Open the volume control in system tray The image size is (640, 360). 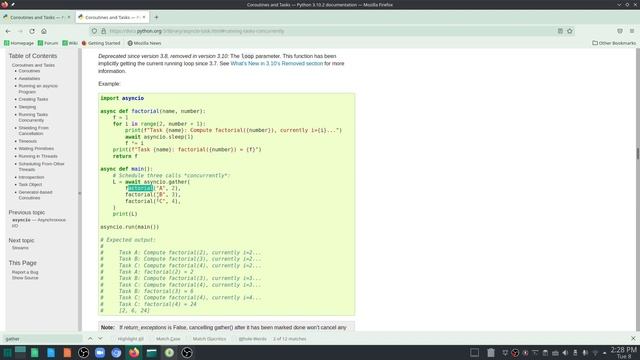click(x=565, y=353)
